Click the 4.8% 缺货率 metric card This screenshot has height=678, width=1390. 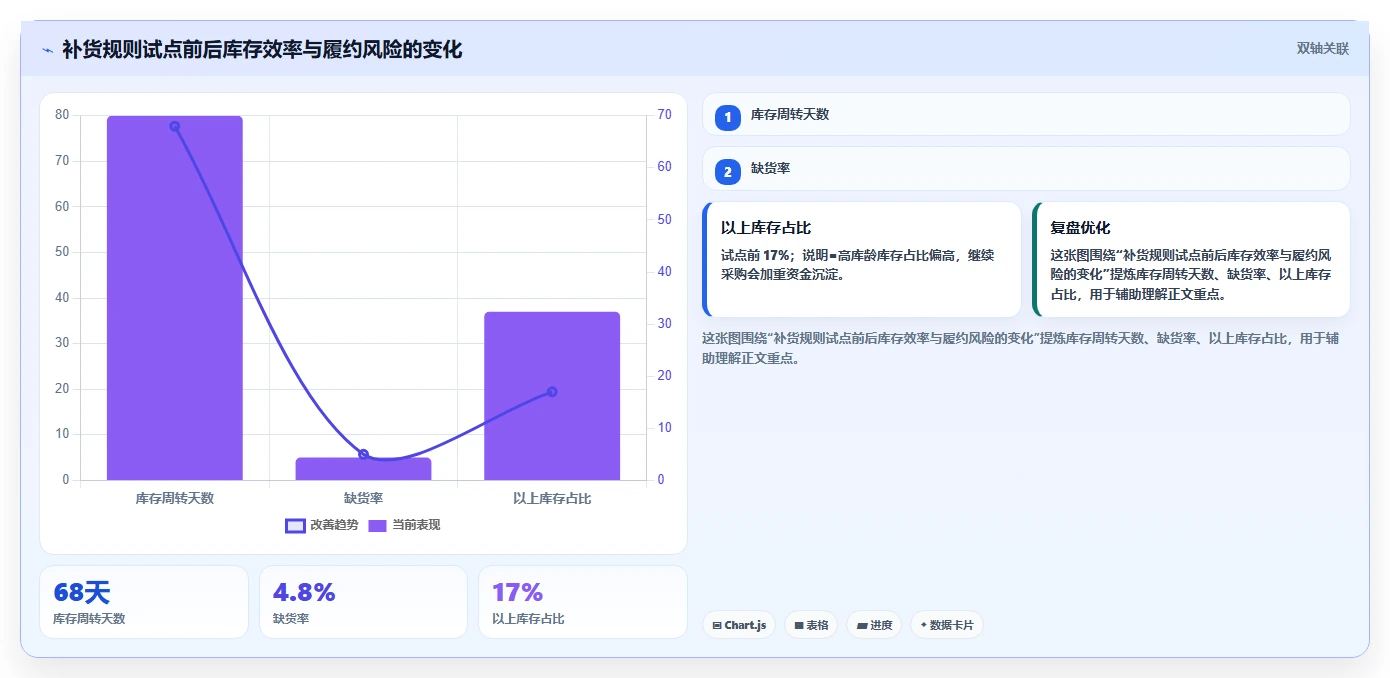tap(363, 602)
